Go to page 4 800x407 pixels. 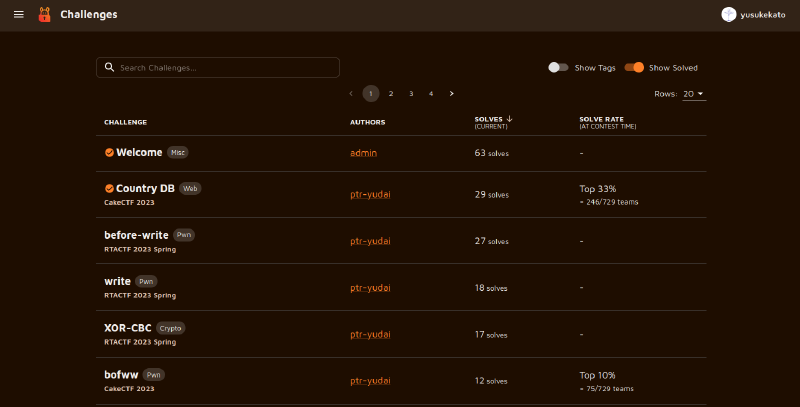coord(431,94)
